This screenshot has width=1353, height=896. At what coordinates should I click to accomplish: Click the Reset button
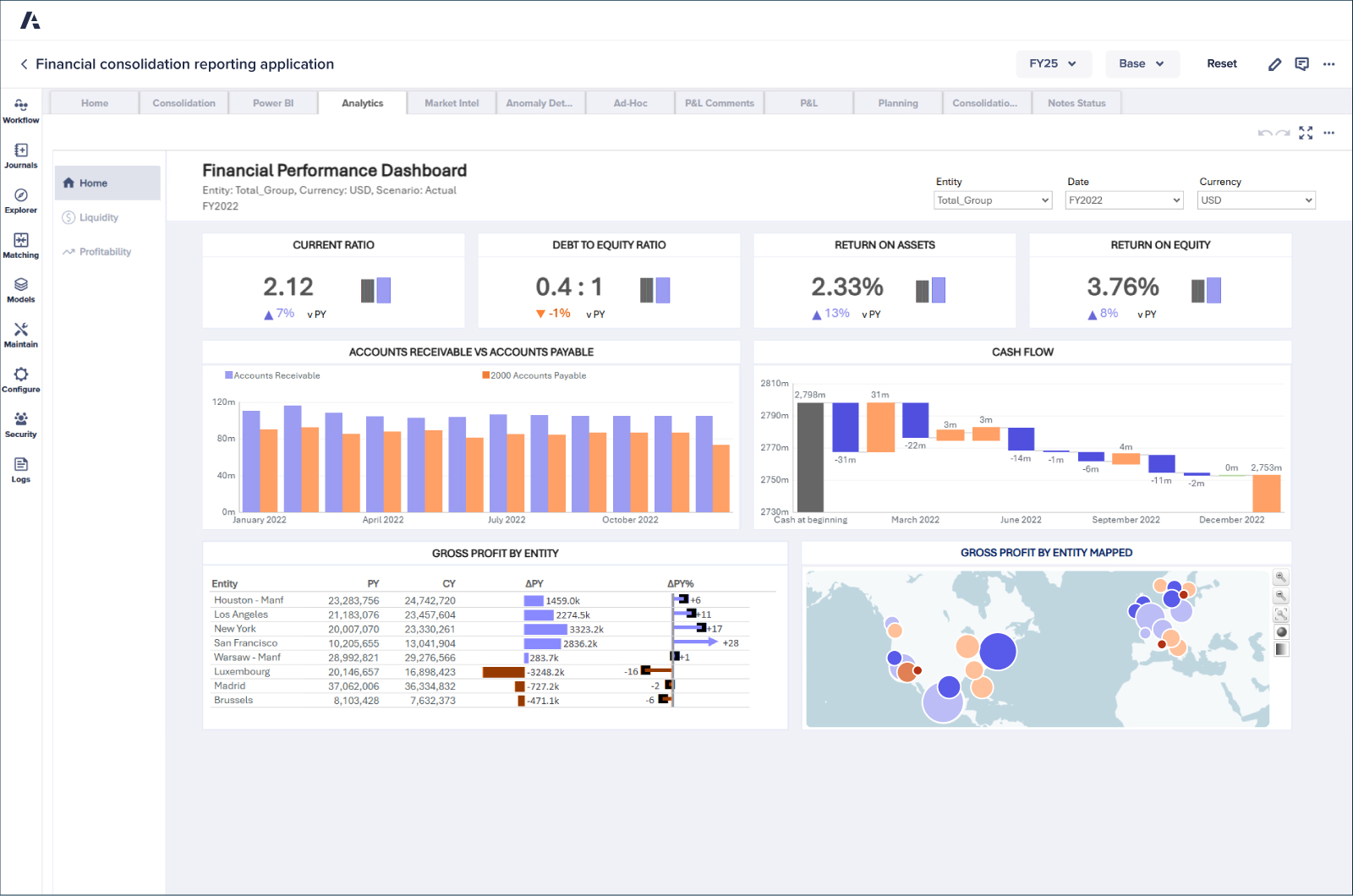click(x=1221, y=63)
